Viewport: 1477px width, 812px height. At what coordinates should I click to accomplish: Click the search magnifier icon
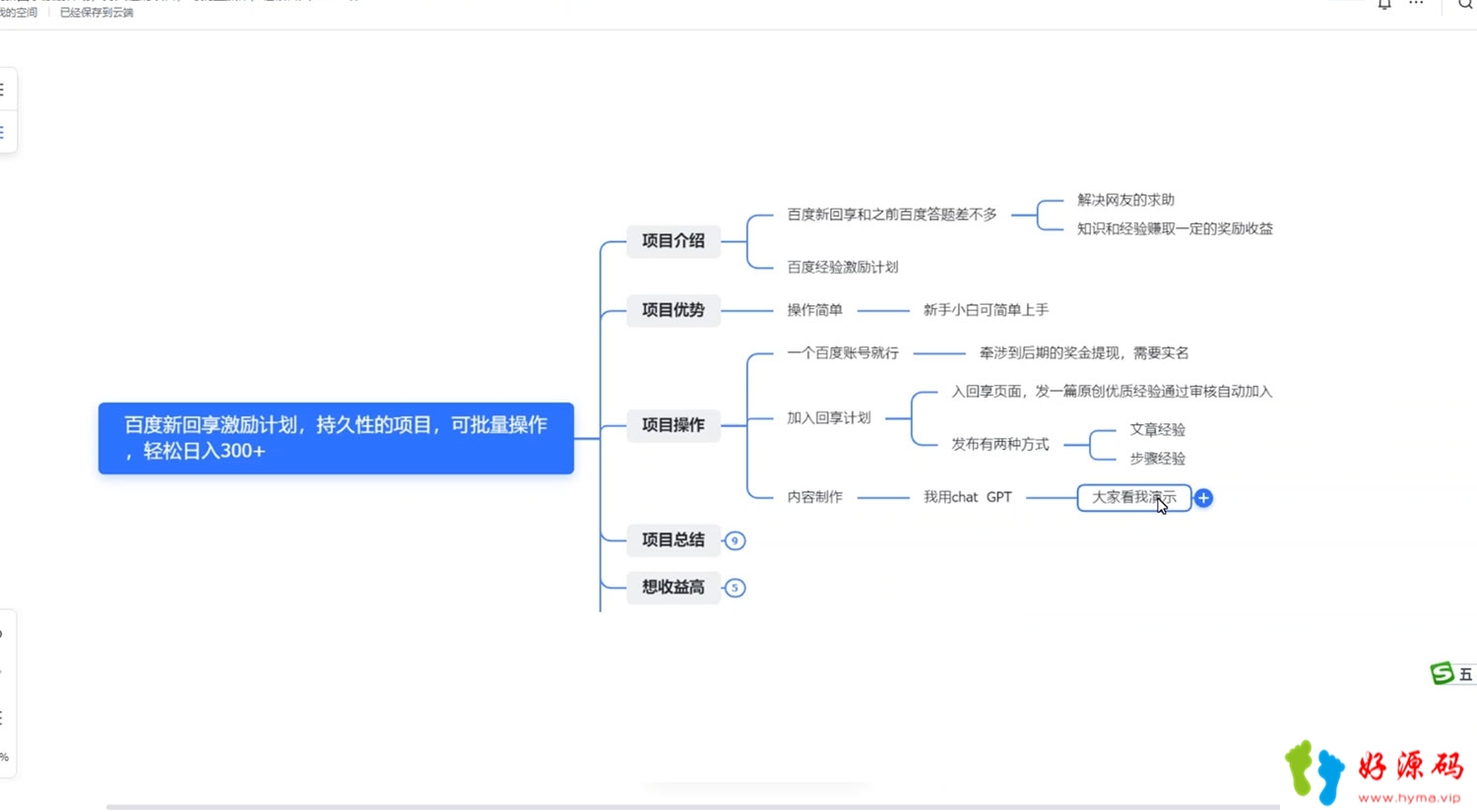click(1465, 4)
